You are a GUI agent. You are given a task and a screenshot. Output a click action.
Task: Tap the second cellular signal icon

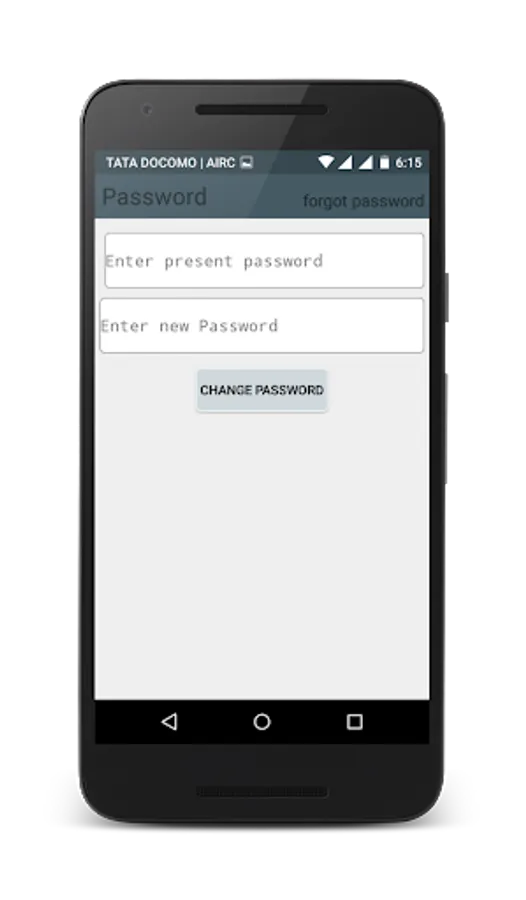pyautogui.click(x=366, y=162)
